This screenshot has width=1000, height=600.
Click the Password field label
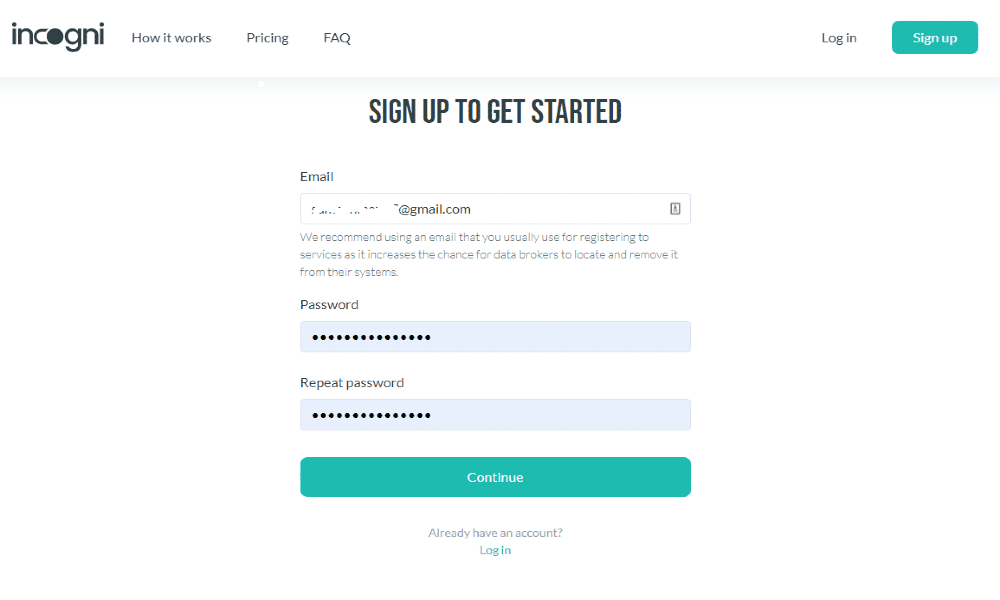[x=329, y=305]
